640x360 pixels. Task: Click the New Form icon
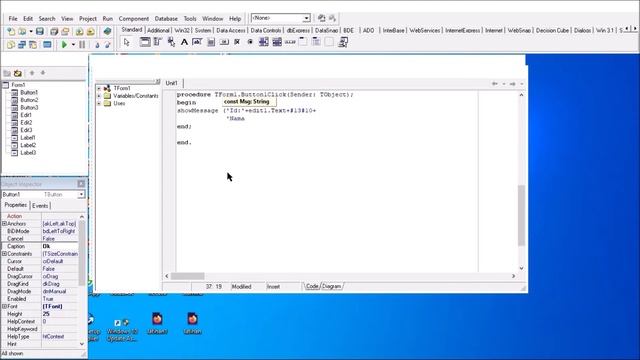click(x=47, y=44)
